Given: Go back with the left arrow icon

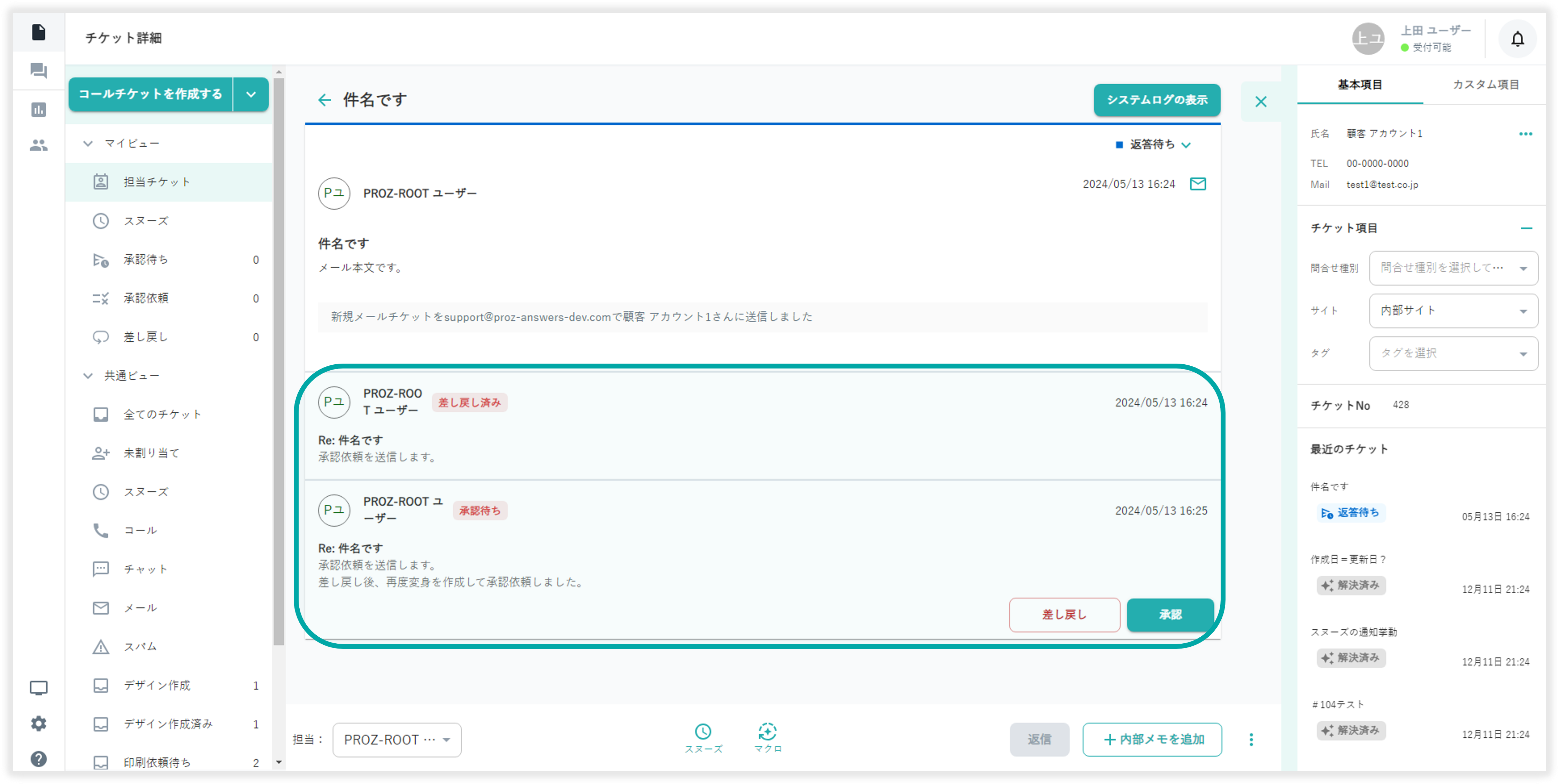Looking at the screenshot, I should 324,100.
